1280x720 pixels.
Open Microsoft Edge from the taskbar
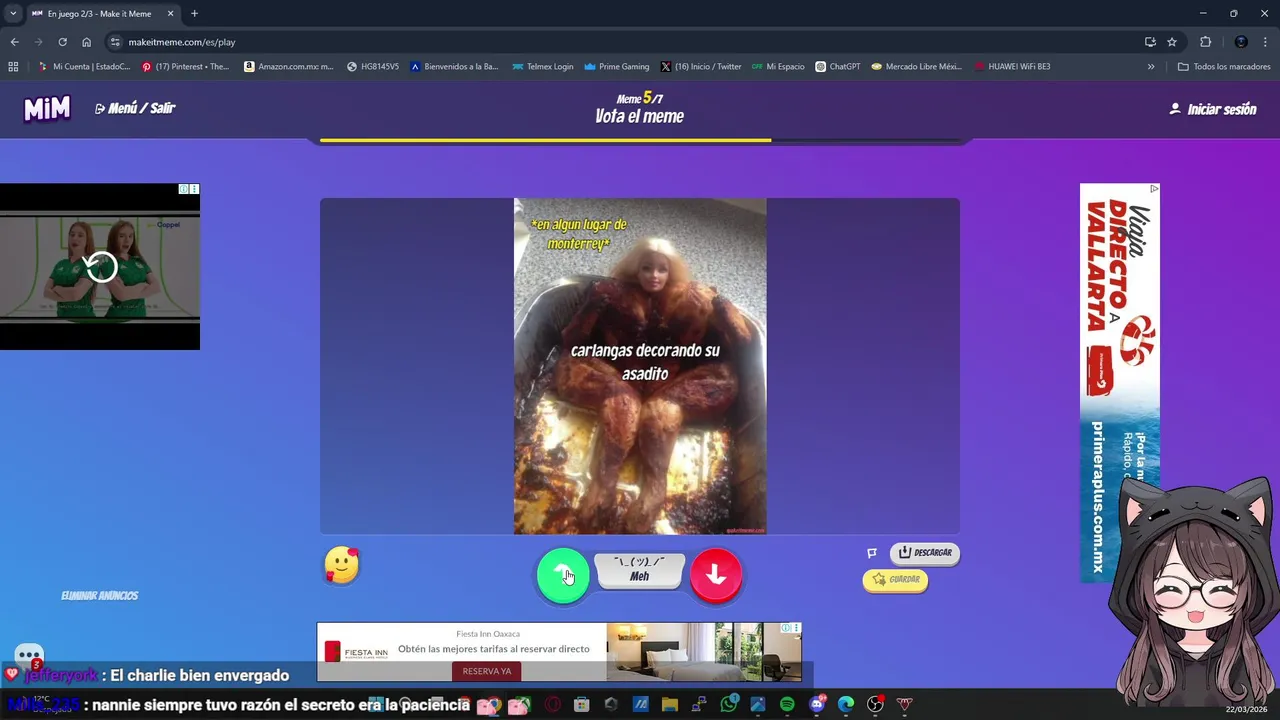pos(846,705)
